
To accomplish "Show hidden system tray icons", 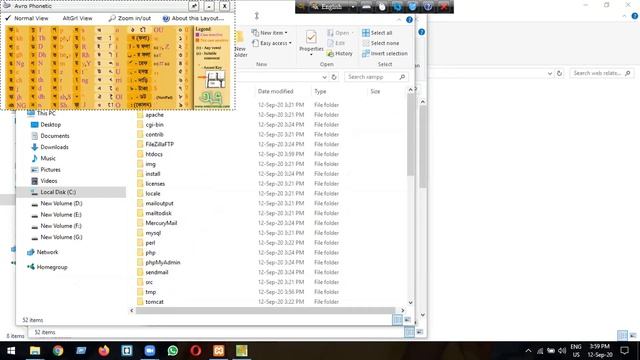I will point(528,351).
